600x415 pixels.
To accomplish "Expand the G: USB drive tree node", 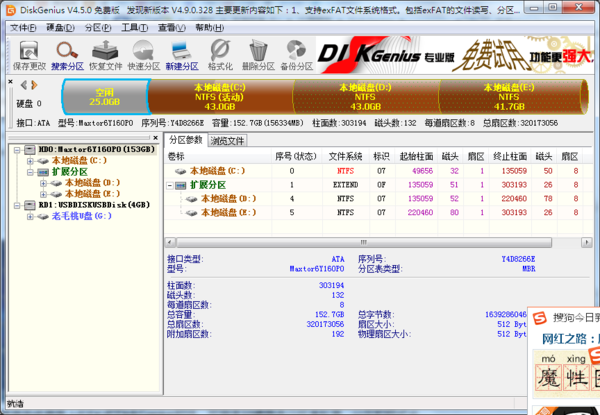I will pyautogui.click(x=30, y=216).
